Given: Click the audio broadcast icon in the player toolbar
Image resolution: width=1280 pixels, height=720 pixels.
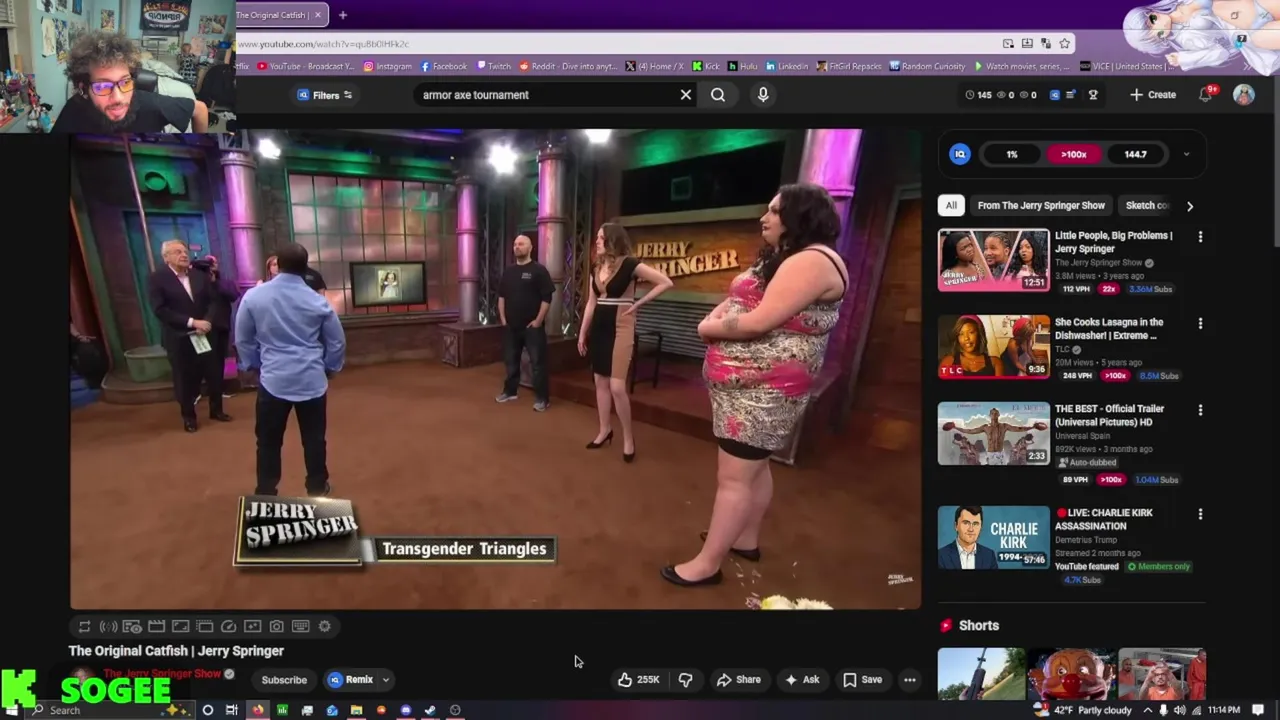Looking at the screenshot, I should pyautogui.click(x=108, y=626).
